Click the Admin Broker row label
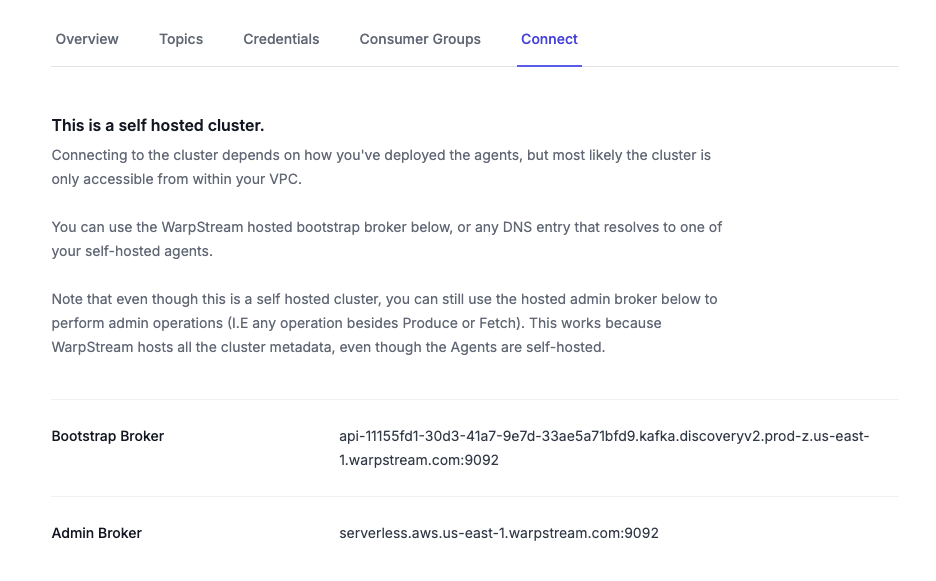This screenshot has width=936, height=581. [97, 533]
